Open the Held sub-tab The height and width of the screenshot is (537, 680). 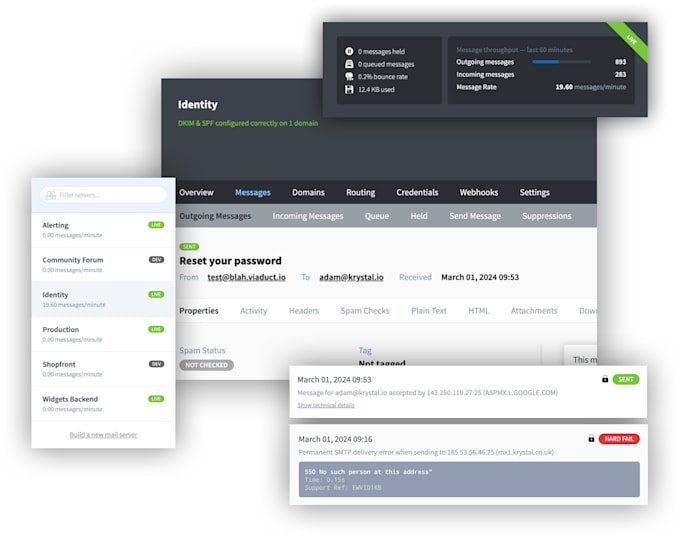419,216
